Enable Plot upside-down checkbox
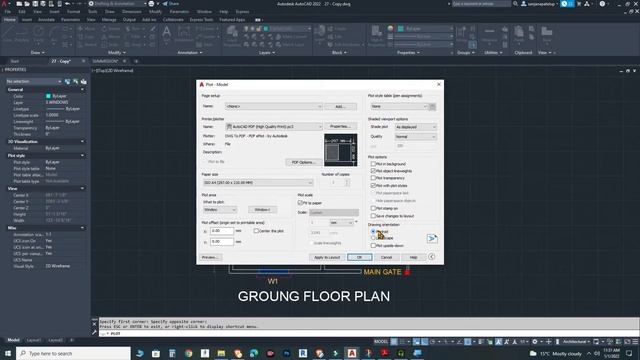Viewport: 640px width, 360px height. (373, 245)
